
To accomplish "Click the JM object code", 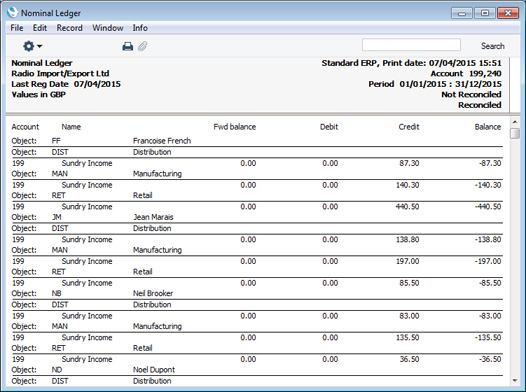I will pos(56,217).
